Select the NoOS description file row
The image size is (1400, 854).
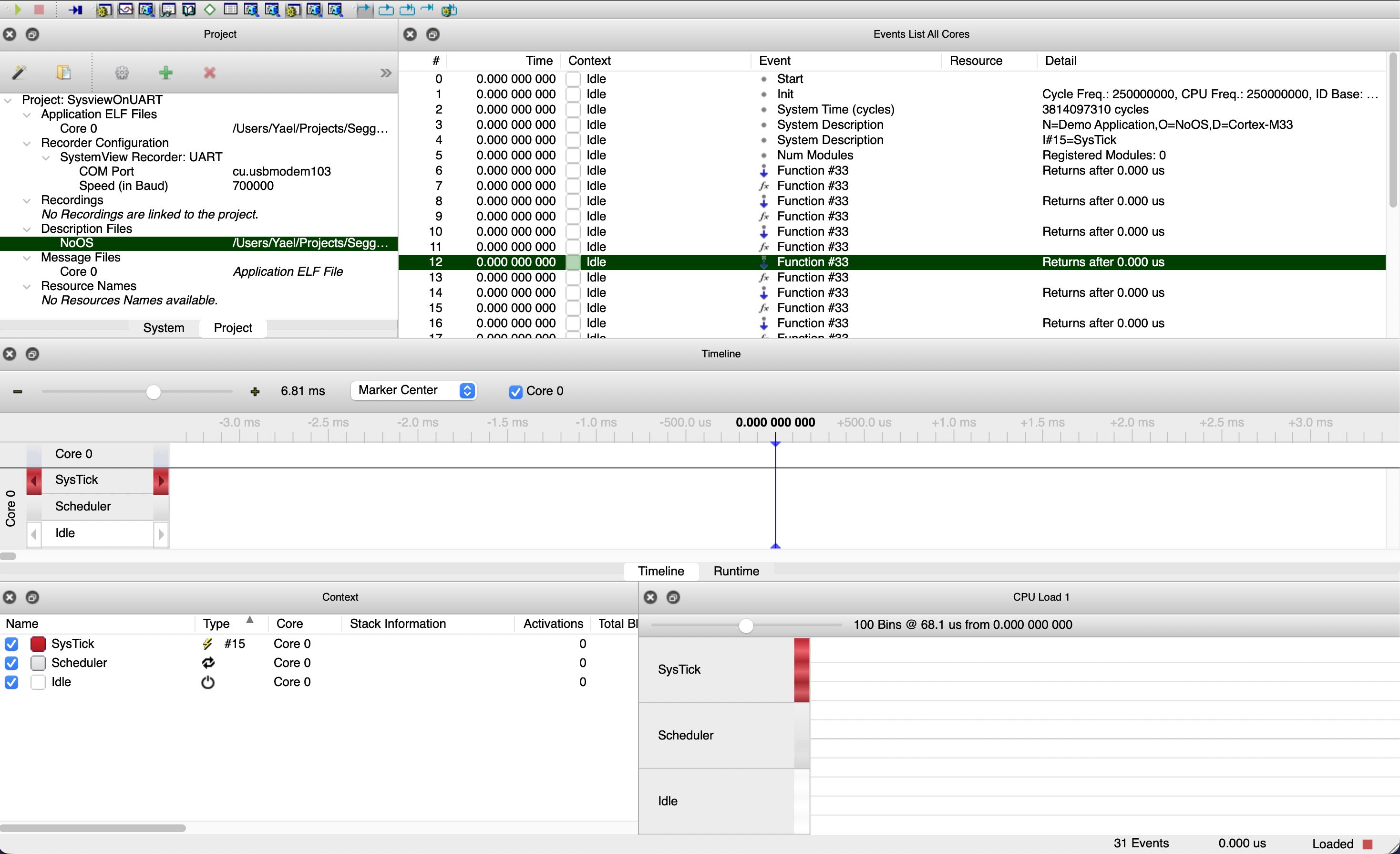click(199, 243)
